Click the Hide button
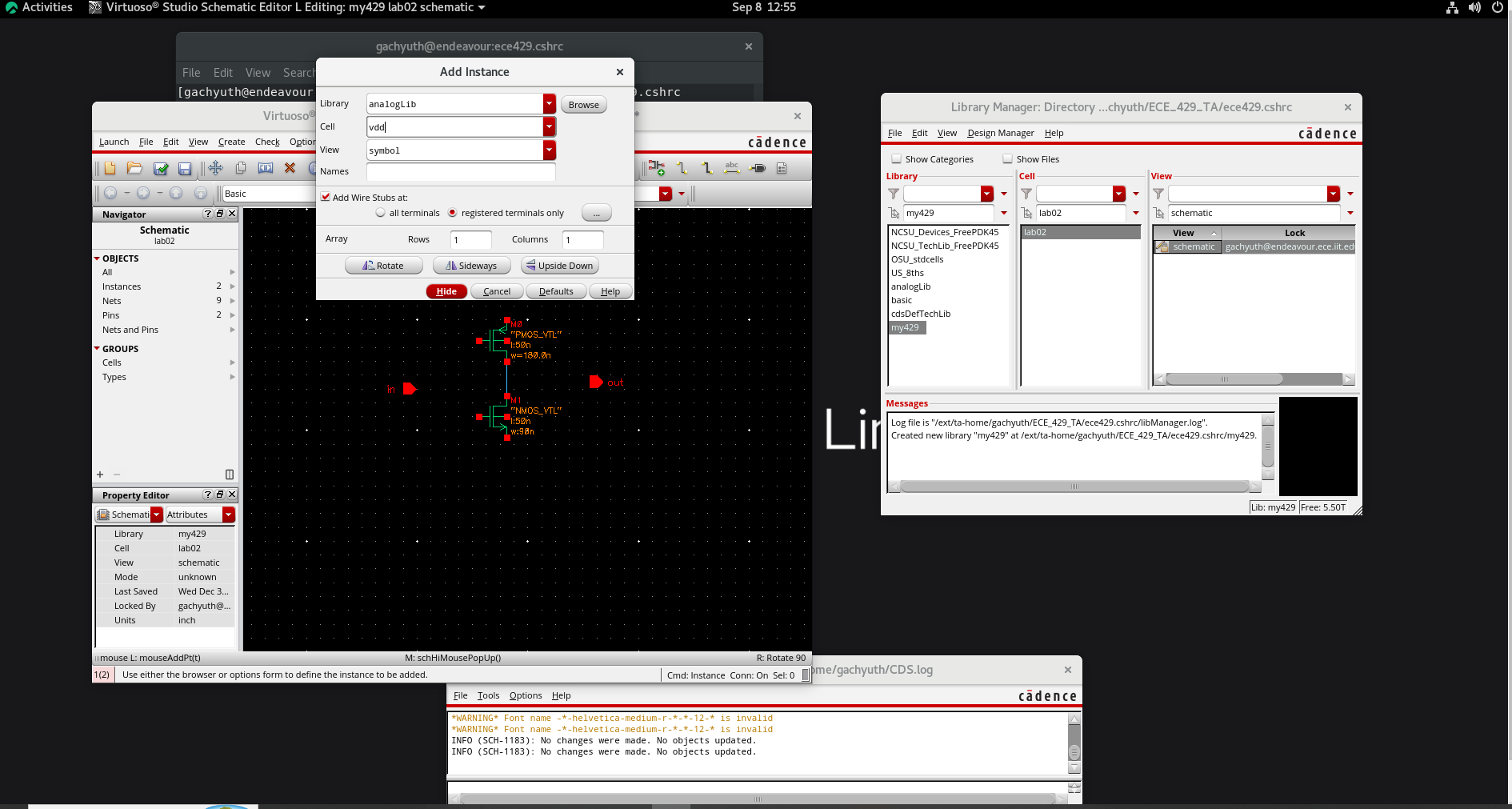This screenshot has height=809, width=1512. [x=446, y=291]
